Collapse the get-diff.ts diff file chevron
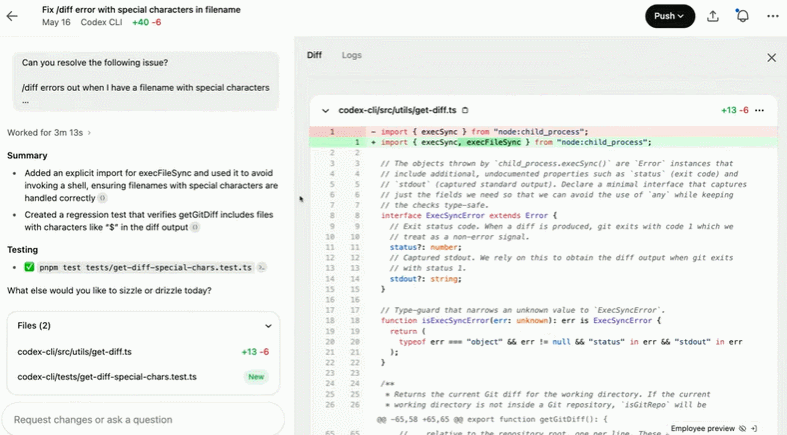Image resolution: width=787 pixels, height=435 pixels. [x=325, y=110]
